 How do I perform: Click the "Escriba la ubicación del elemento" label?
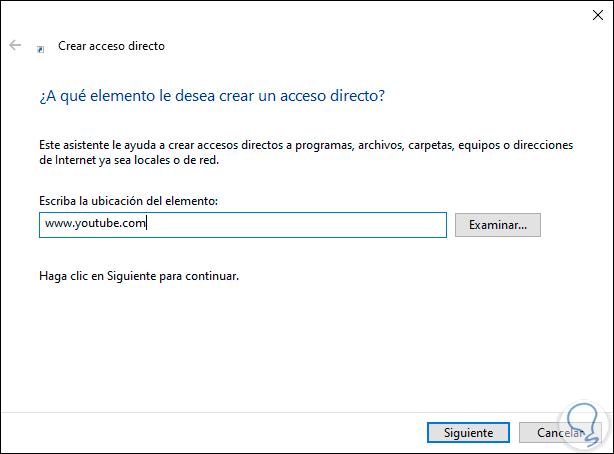pos(128,201)
